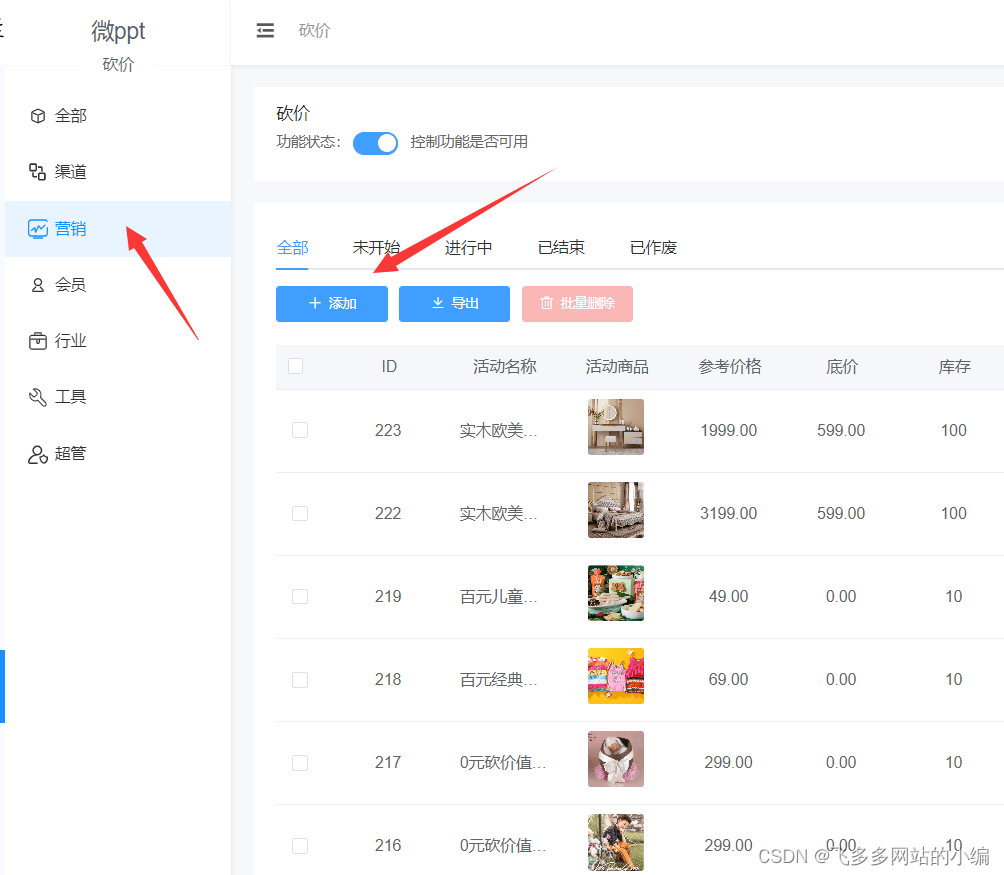Check the row with ID 222

300,513
